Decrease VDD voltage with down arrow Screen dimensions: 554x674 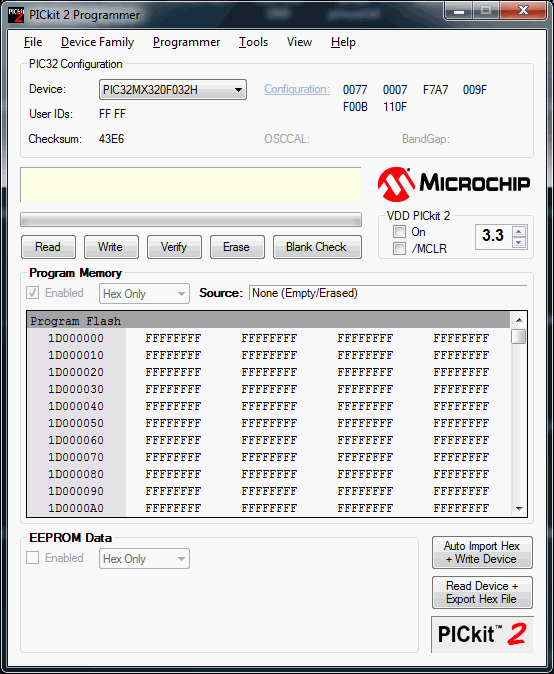519,242
